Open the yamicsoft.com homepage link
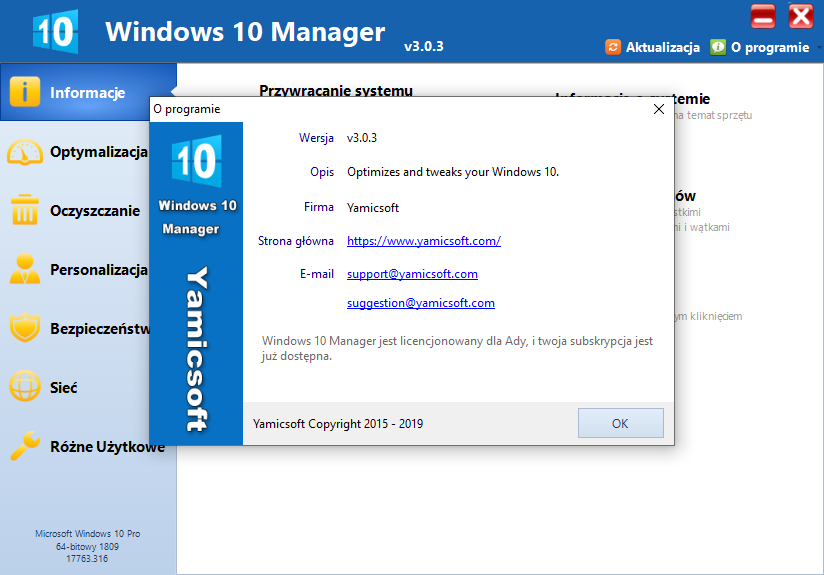Image resolution: width=824 pixels, height=575 pixels. [424, 241]
